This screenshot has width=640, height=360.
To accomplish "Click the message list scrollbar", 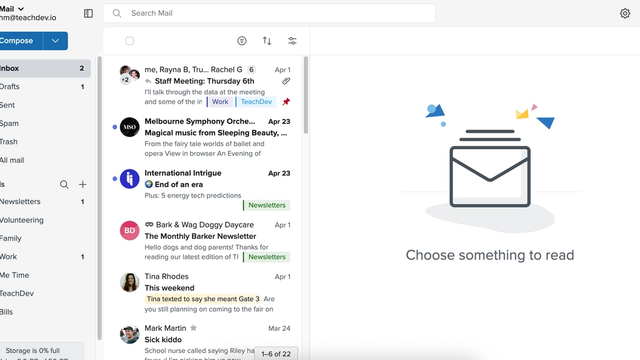I will coord(306,95).
